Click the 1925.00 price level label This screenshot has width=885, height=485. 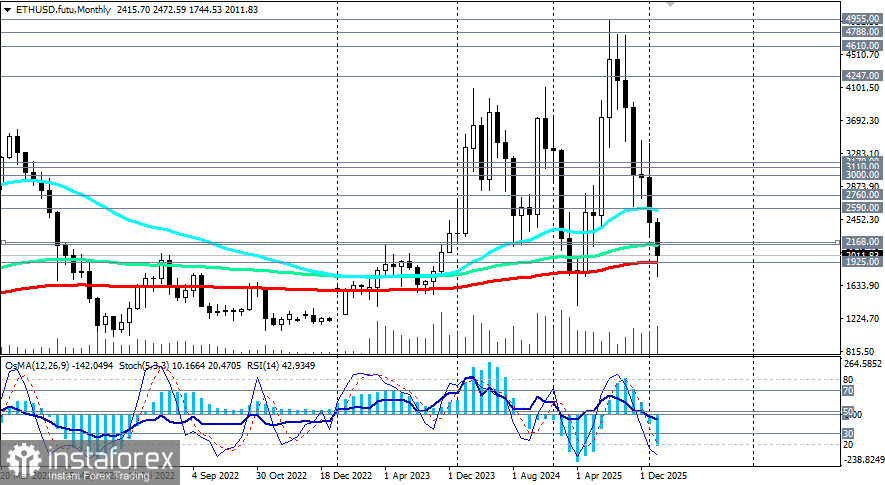click(x=861, y=262)
